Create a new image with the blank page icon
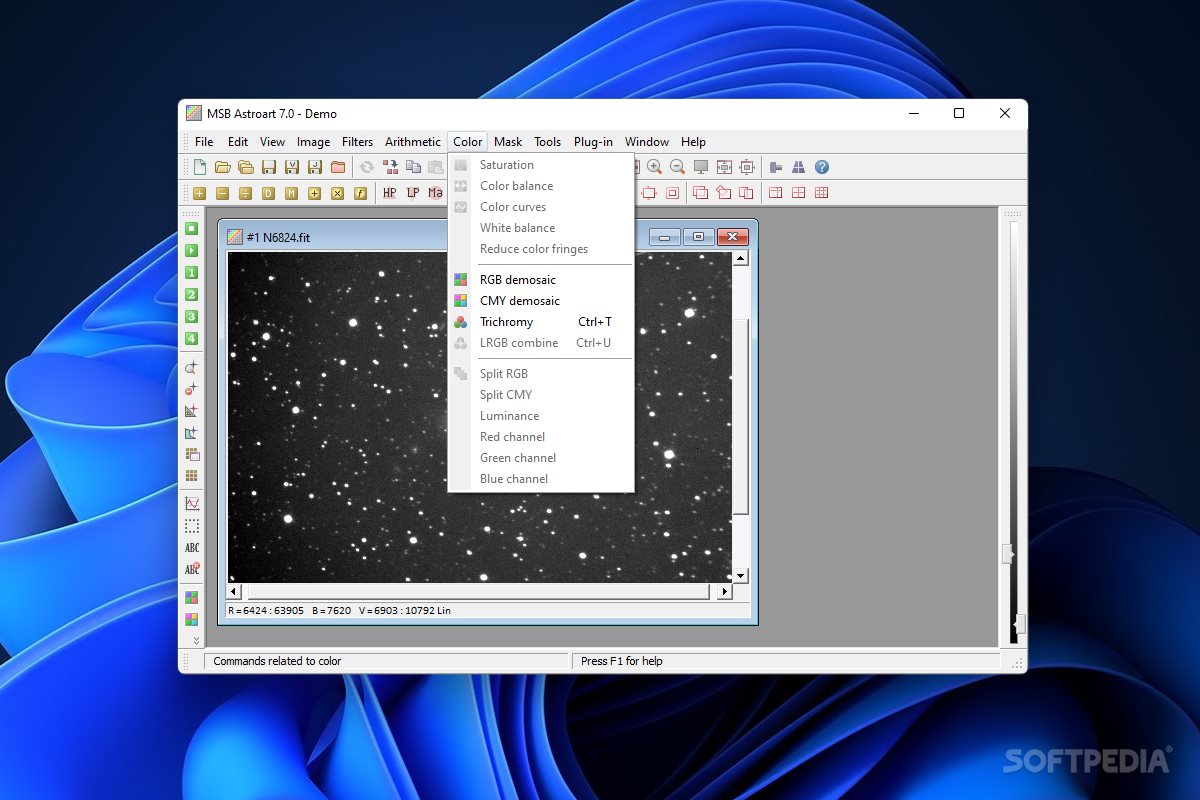This screenshot has height=800, width=1200. 200,167
